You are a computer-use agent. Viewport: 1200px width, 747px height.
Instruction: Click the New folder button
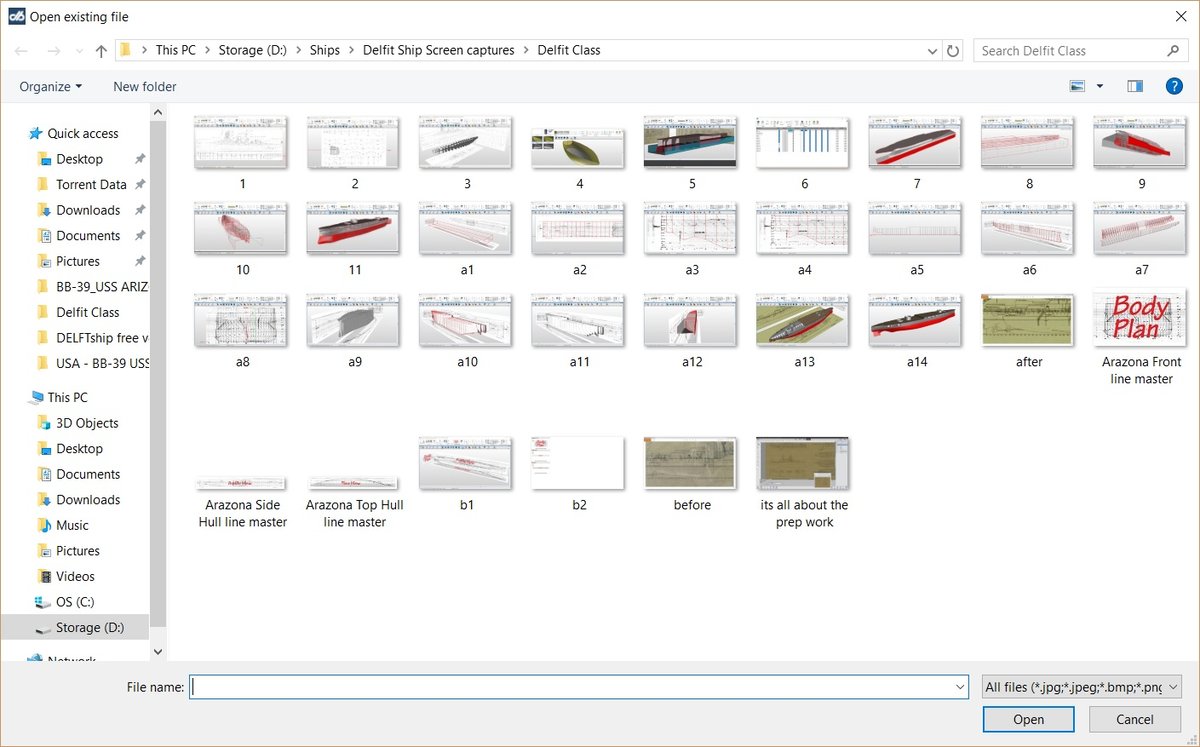[145, 87]
